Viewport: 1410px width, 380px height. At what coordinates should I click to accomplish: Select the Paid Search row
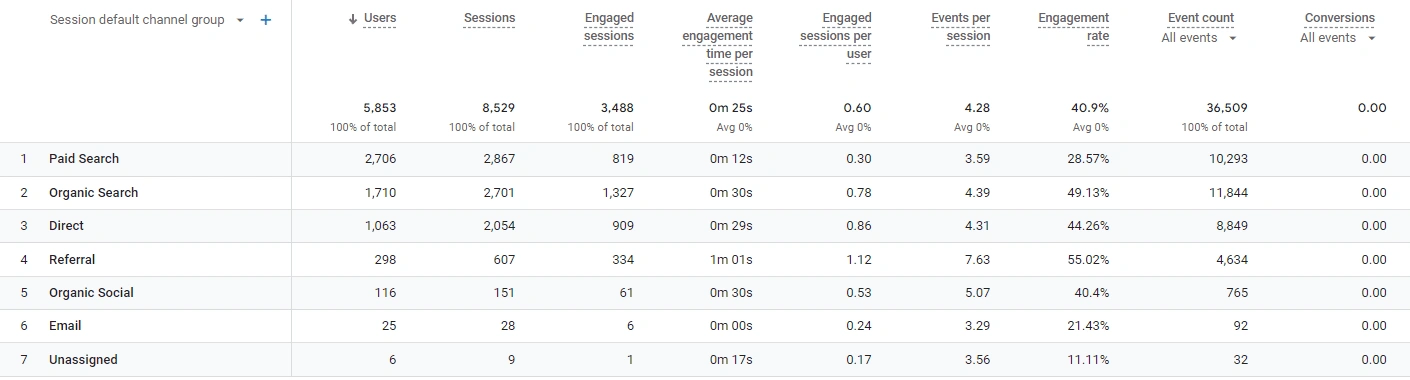pyautogui.click(x=705, y=159)
